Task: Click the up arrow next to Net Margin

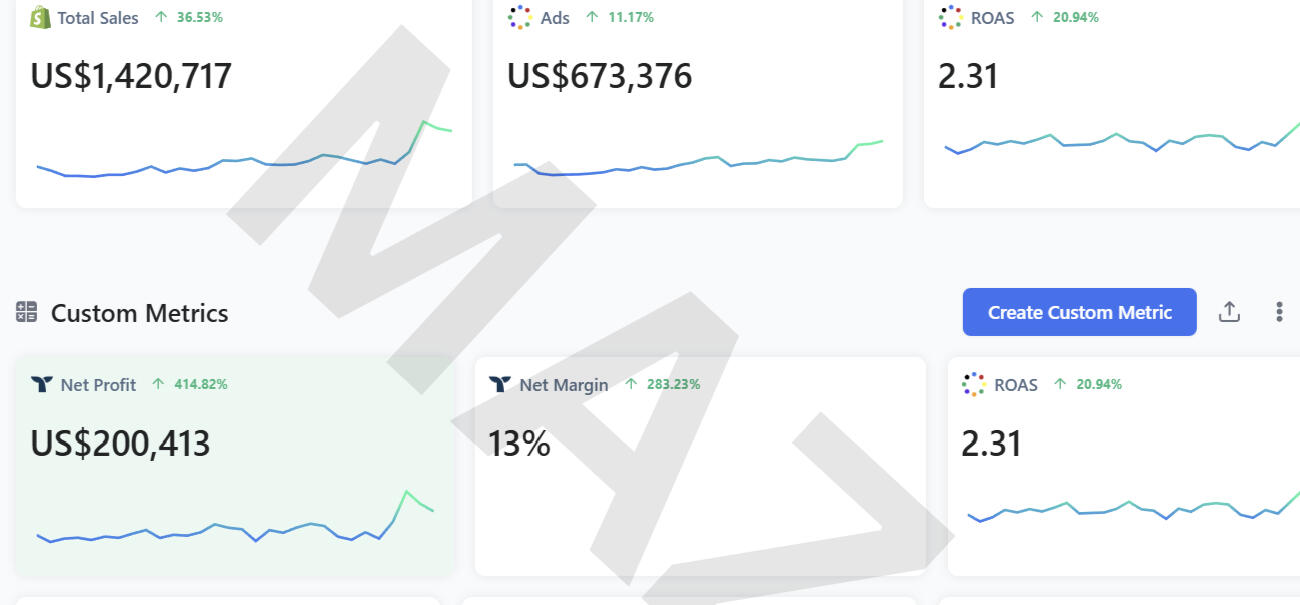Action: point(631,384)
